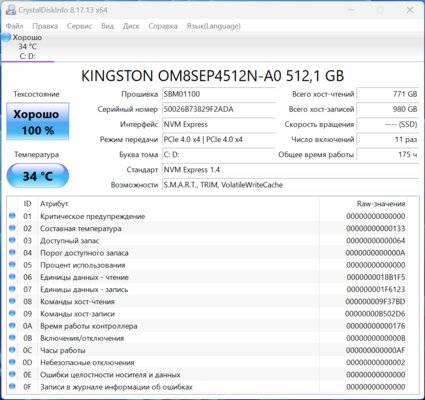The image size is (425, 400).
Task: Open the Файл menu
Action: click(x=14, y=26)
